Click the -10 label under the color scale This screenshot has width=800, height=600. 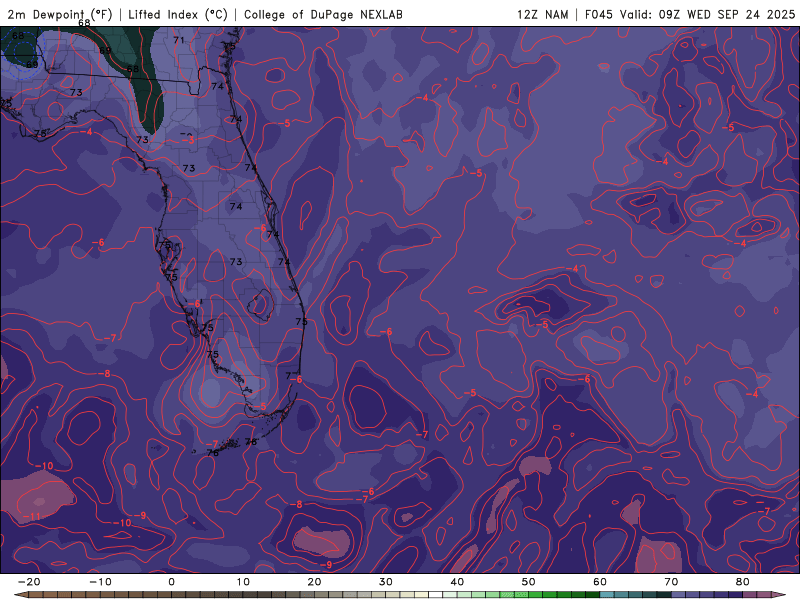point(100,582)
